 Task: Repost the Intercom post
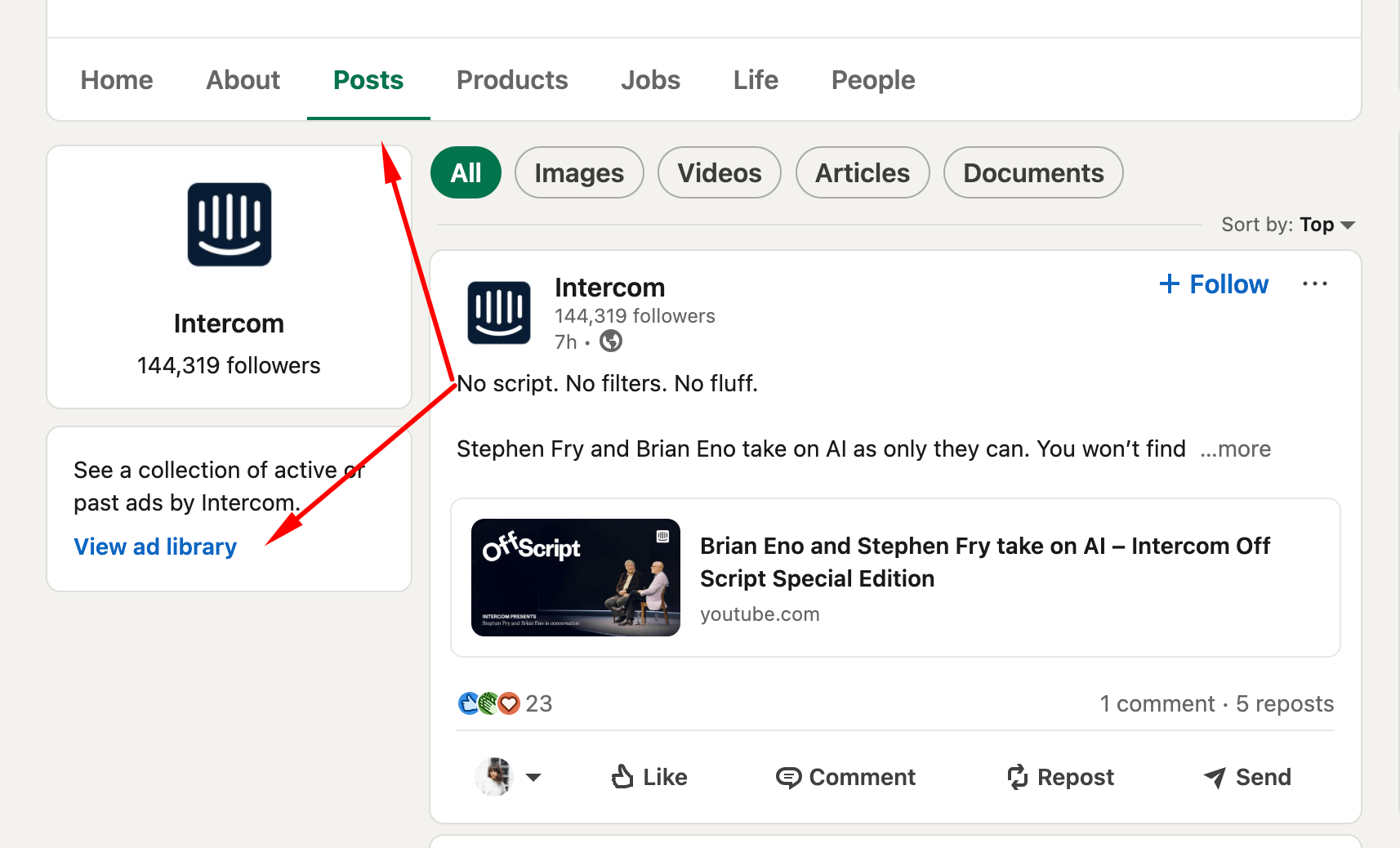pyautogui.click(x=1060, y=777)
